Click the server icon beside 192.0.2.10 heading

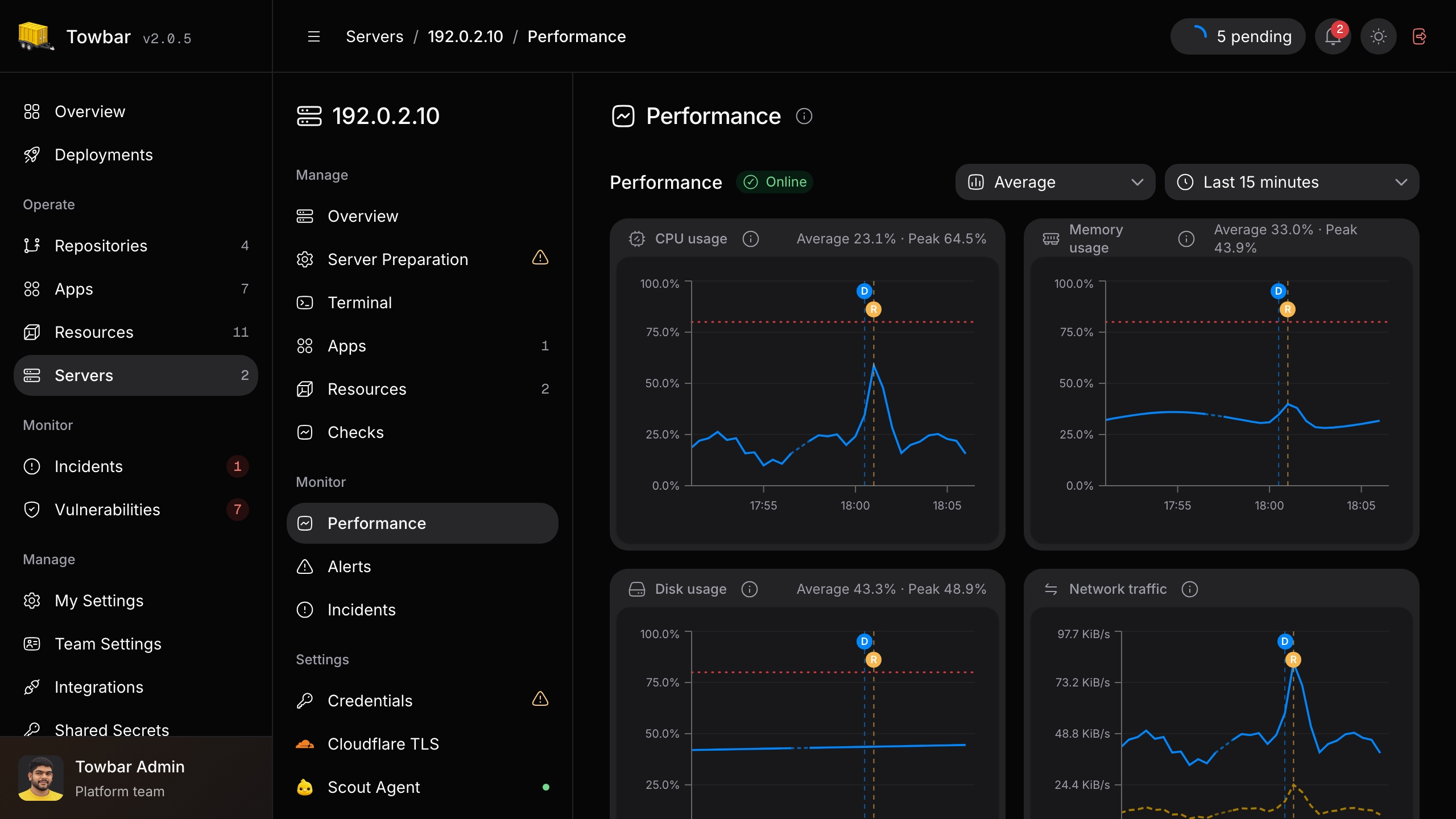(x=309, y=116)
